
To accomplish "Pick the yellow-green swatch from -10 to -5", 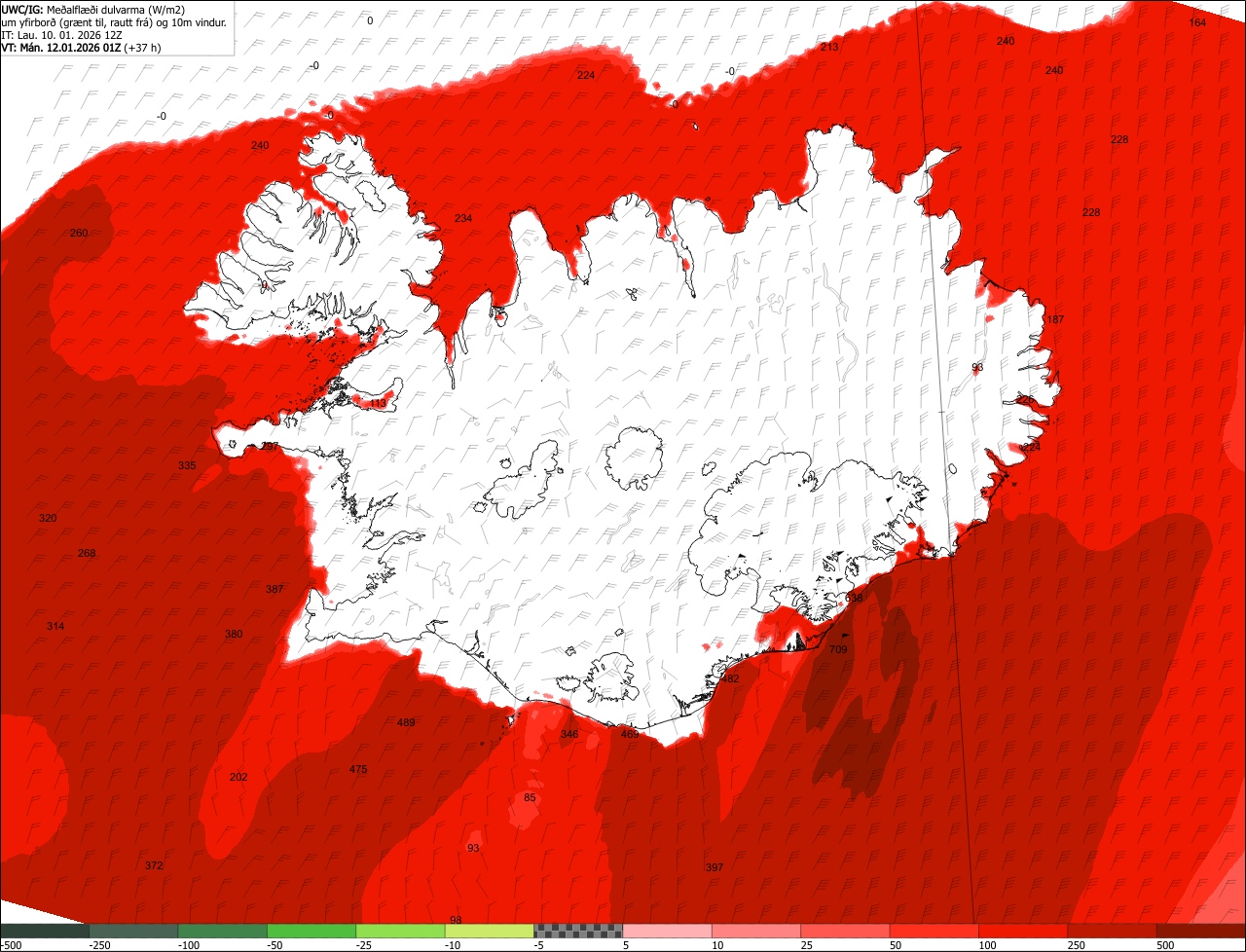I will tap(490, 931).
